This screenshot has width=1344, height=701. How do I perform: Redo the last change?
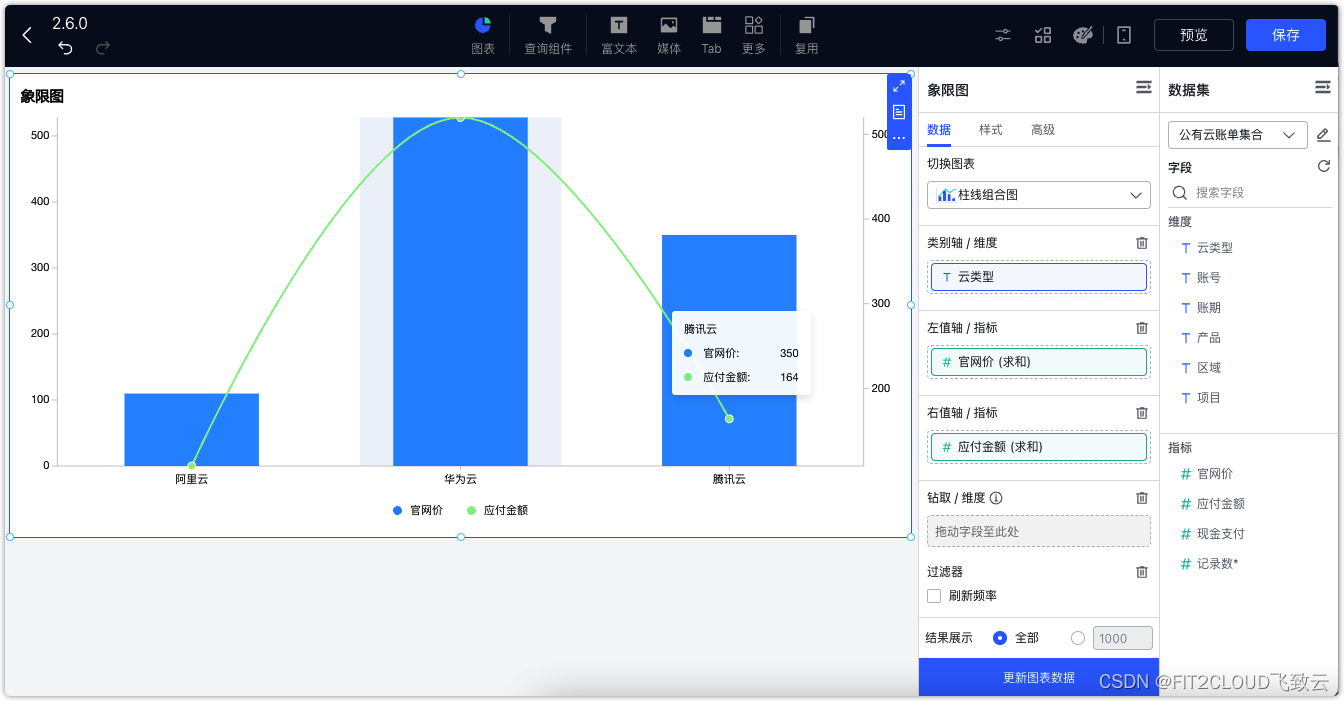(x=102, y=48)
